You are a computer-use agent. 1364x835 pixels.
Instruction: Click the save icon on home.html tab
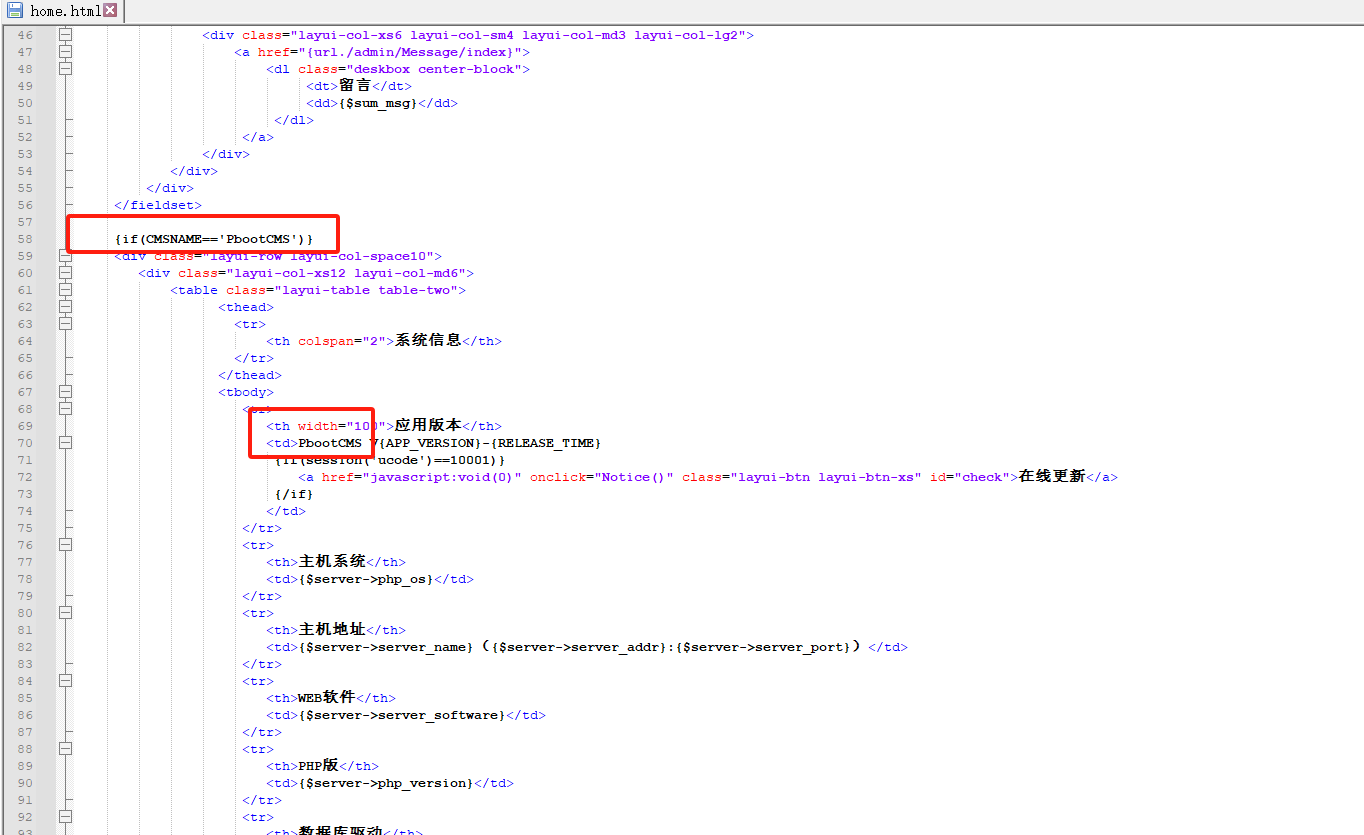click(x=15, y=11)
